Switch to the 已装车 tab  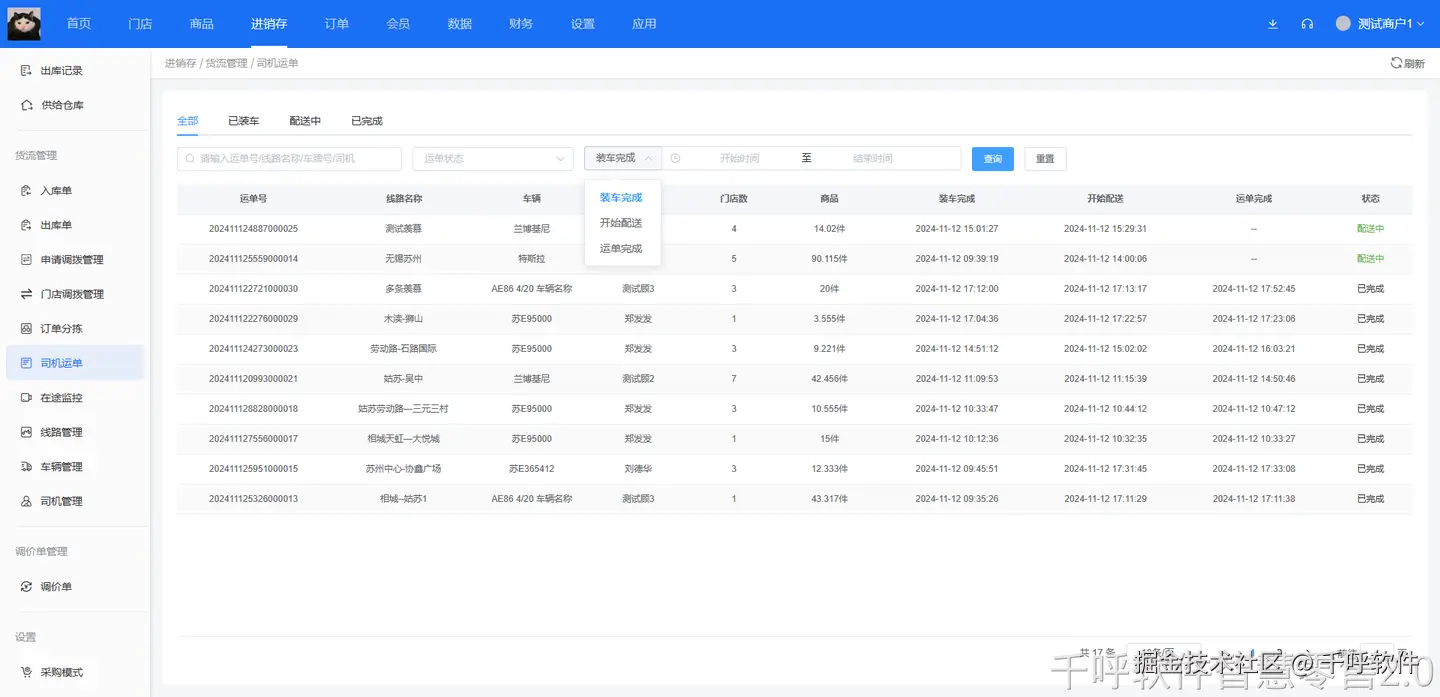[x=243, y=121]
